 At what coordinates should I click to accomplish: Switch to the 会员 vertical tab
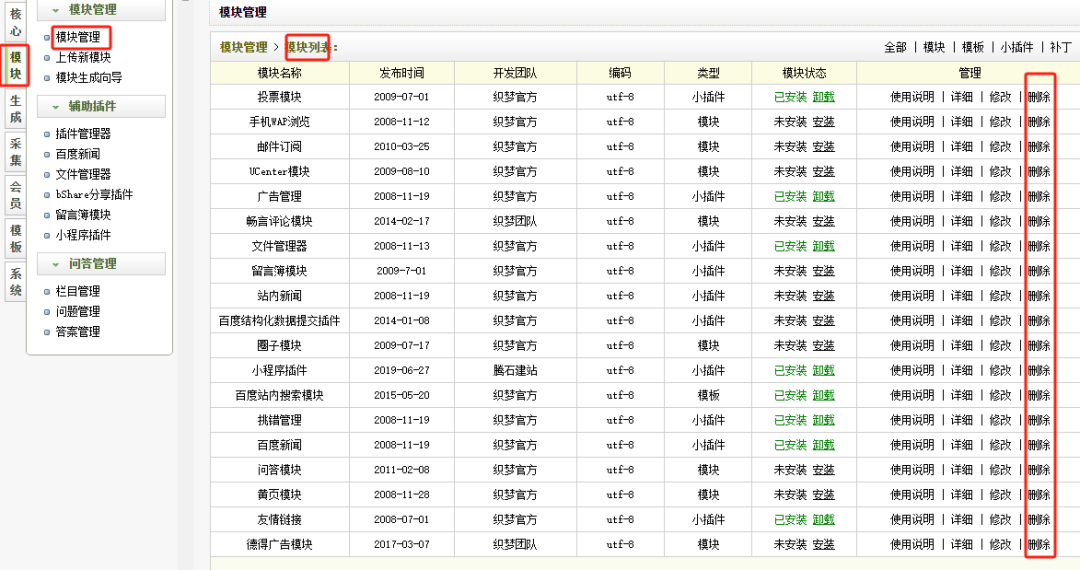[x=15, y=195]
